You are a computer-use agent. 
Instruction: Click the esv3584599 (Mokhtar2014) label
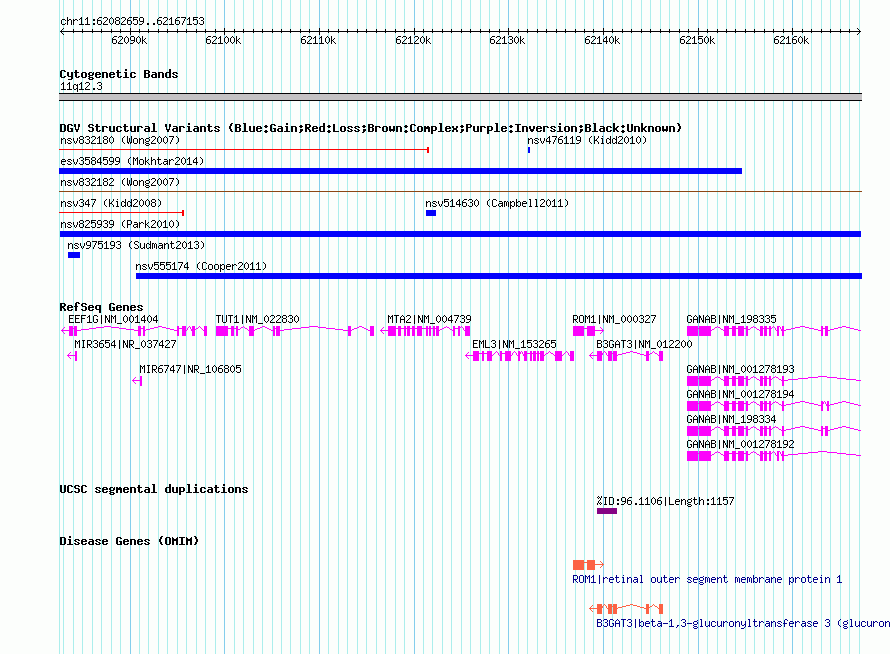pos(132,161)
